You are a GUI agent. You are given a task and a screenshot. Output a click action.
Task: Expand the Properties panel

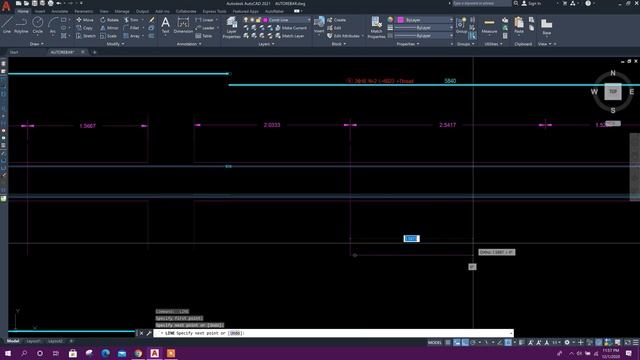[408, 44]
